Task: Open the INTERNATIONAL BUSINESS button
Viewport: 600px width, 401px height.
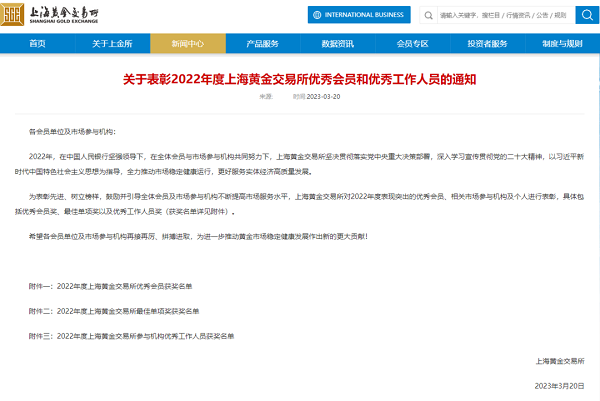Action: [359, 15]
